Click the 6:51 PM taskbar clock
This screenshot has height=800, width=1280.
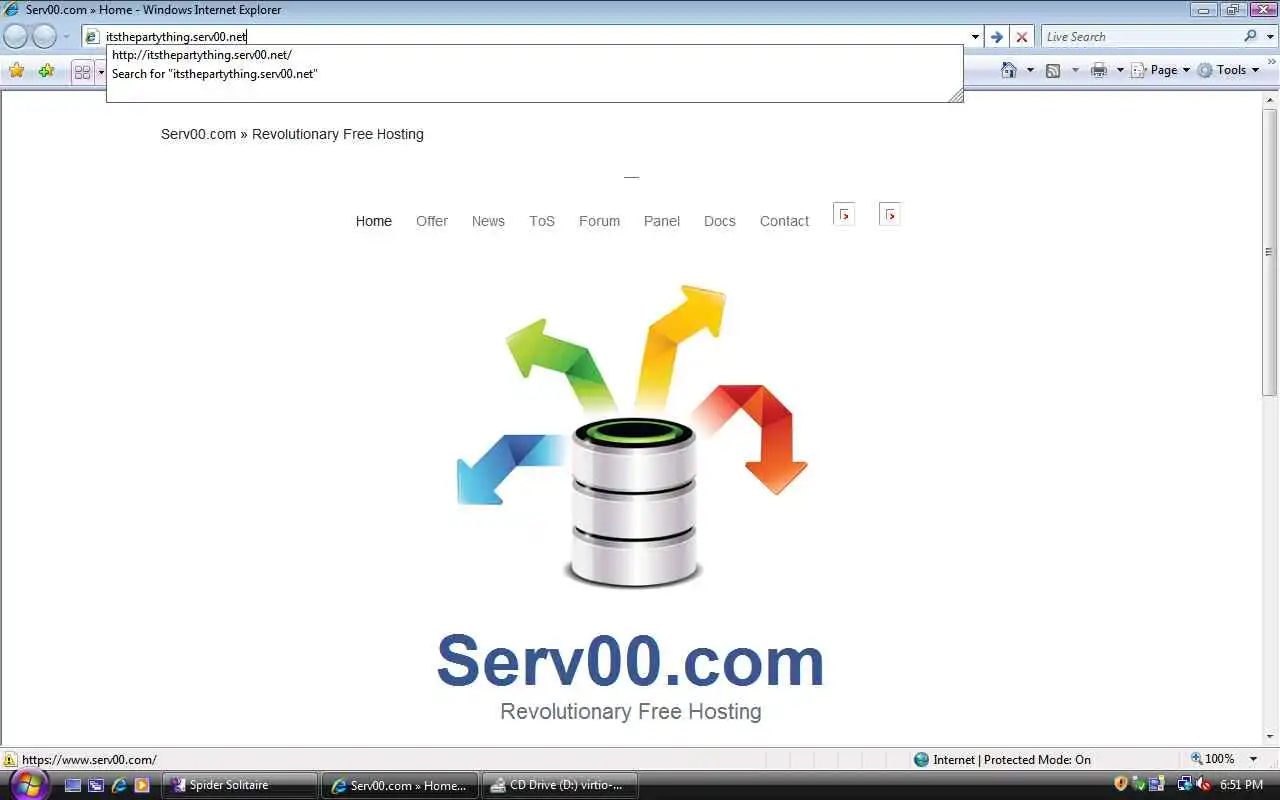(x=1242, y=786)
